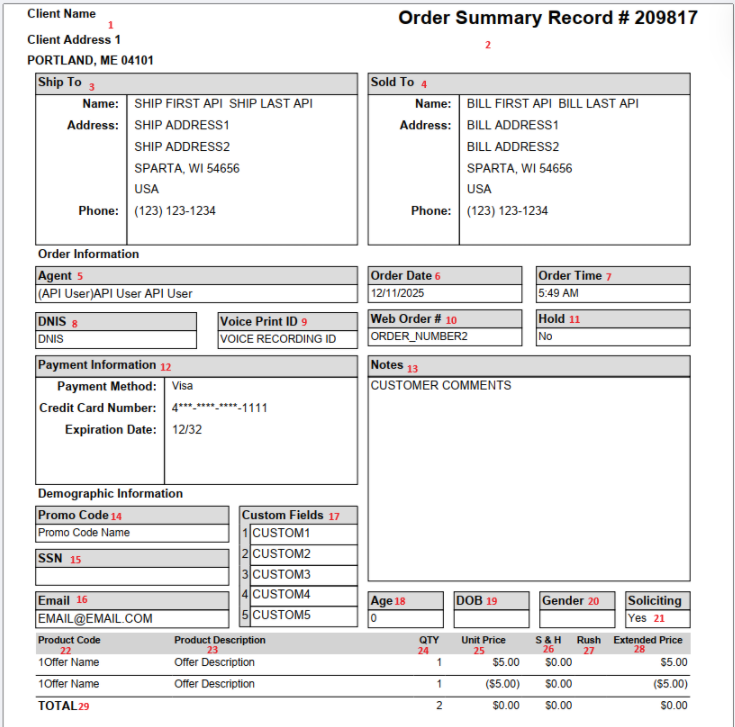Select the Voice Print ID value field

point(288,339)
